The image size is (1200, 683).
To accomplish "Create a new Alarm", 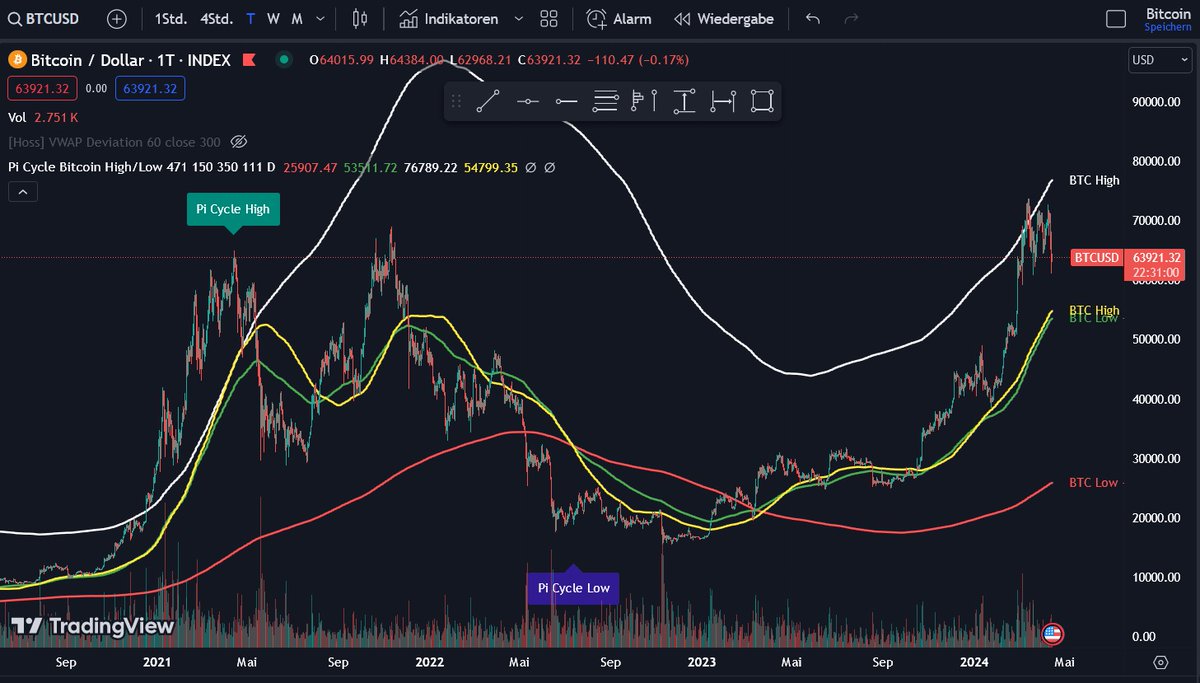I will (618, 18).
